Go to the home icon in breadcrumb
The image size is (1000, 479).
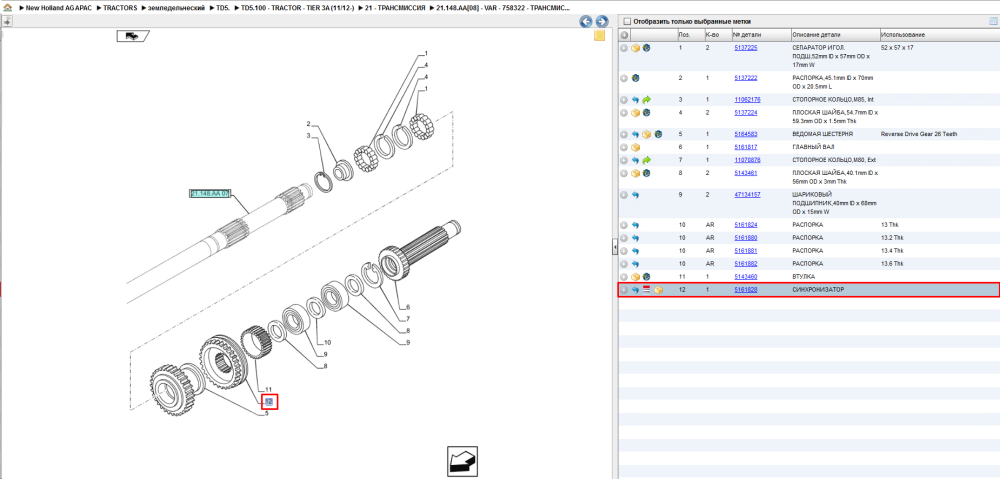8,8
